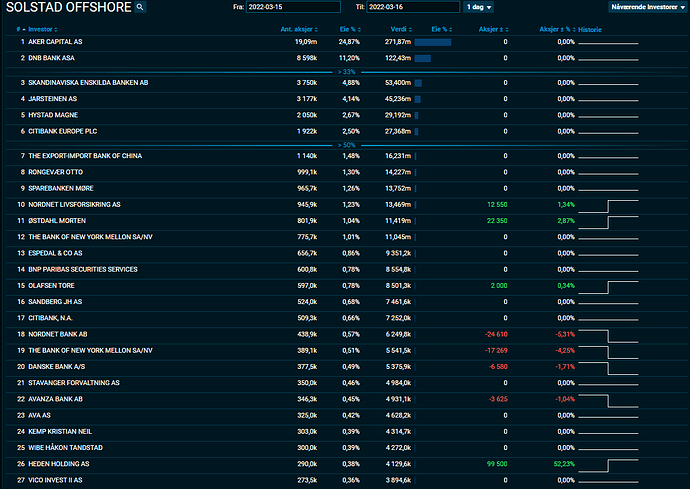Select investor AKER CAPITAL AS
The image size is (690, 489).
55,42
